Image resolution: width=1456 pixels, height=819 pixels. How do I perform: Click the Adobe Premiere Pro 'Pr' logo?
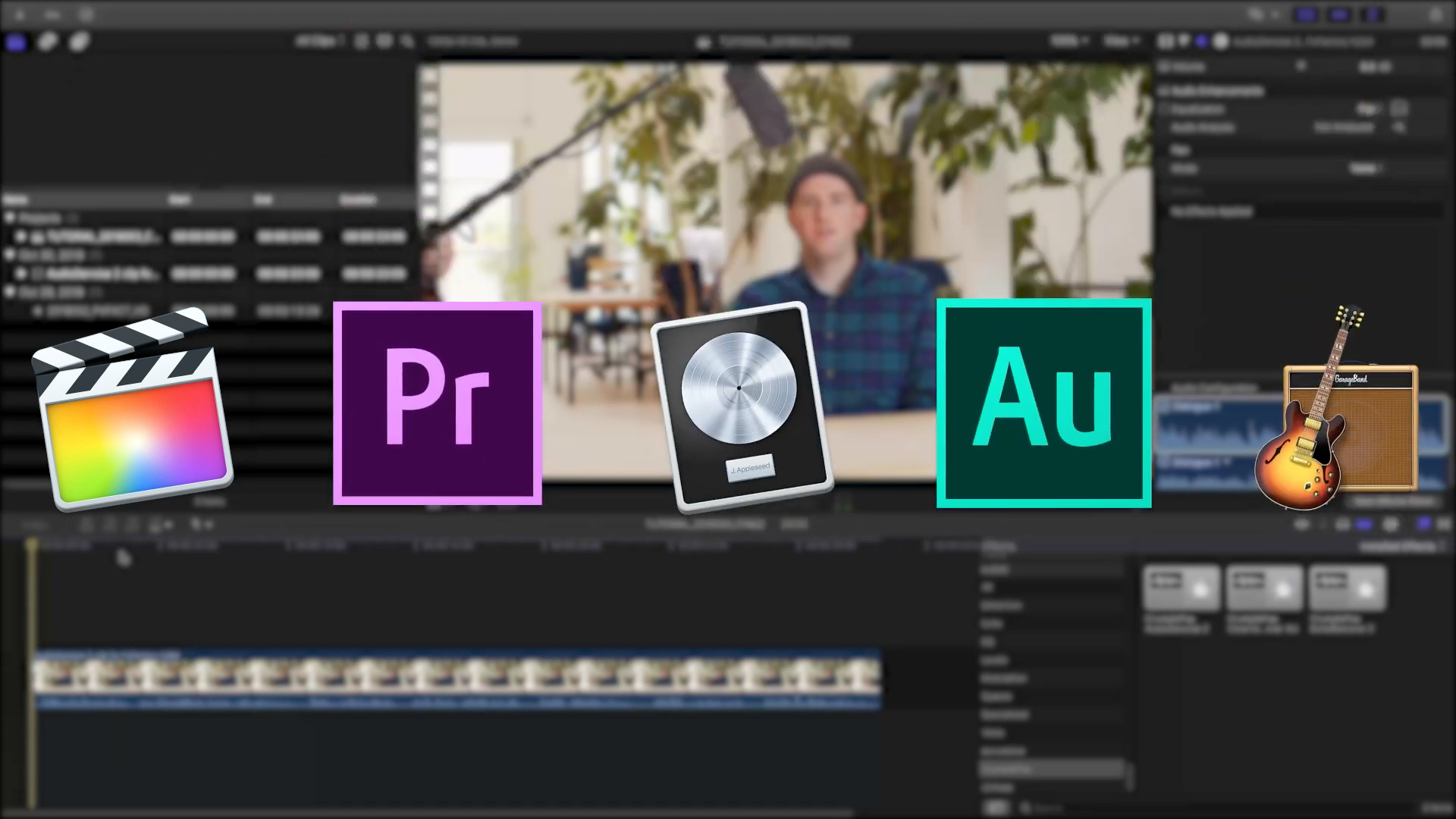click(438, 403)
